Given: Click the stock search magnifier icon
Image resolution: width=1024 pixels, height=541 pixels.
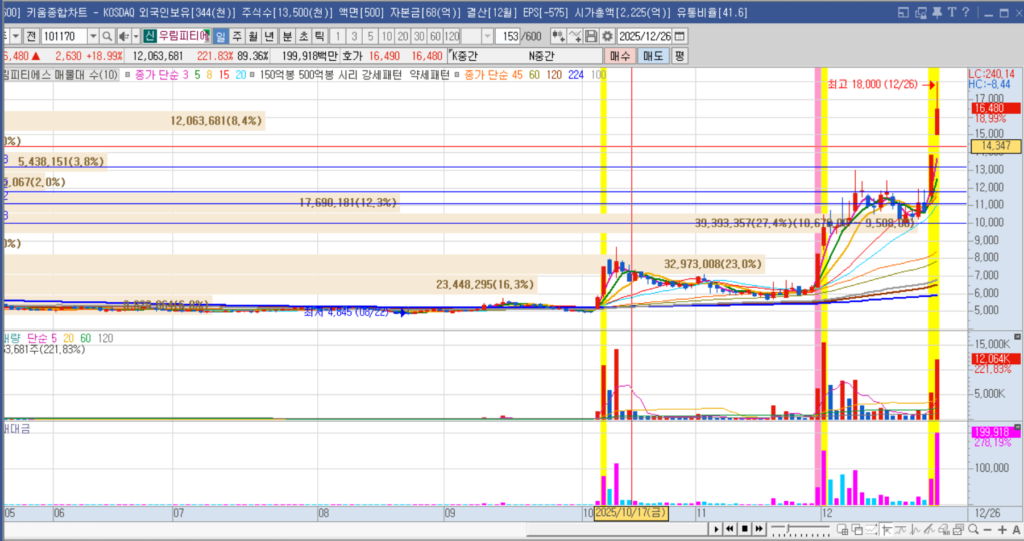Looking at the screenshot, I should click(107, 36).
